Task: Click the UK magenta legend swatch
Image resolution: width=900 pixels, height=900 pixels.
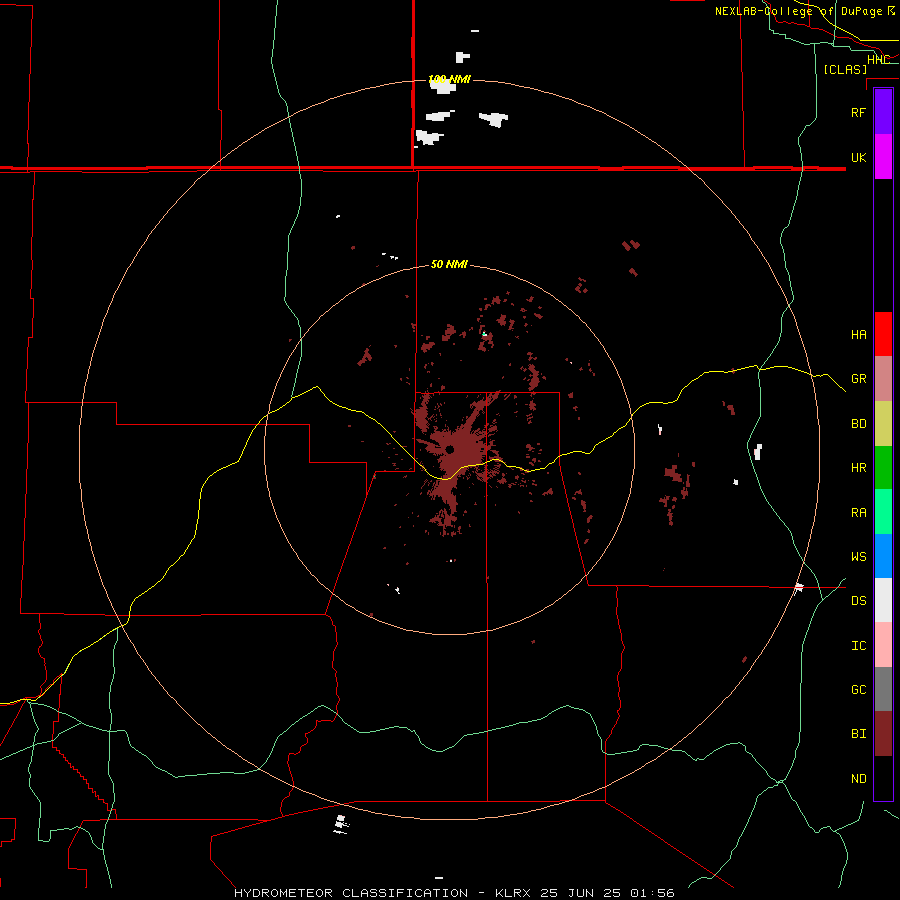Action: tap(883, 157)
